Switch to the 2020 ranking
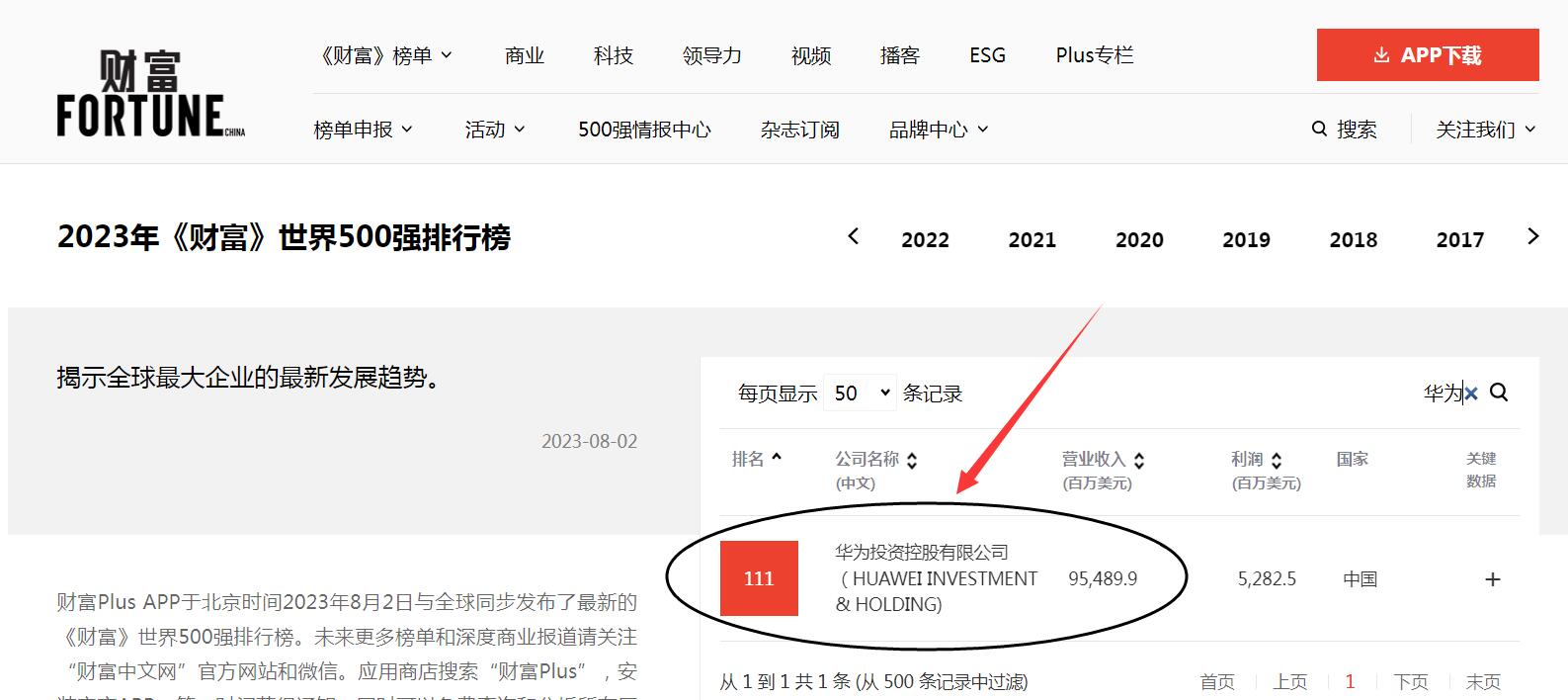The width and height of the screenshot is (1568, 700). click(1139, 239)
